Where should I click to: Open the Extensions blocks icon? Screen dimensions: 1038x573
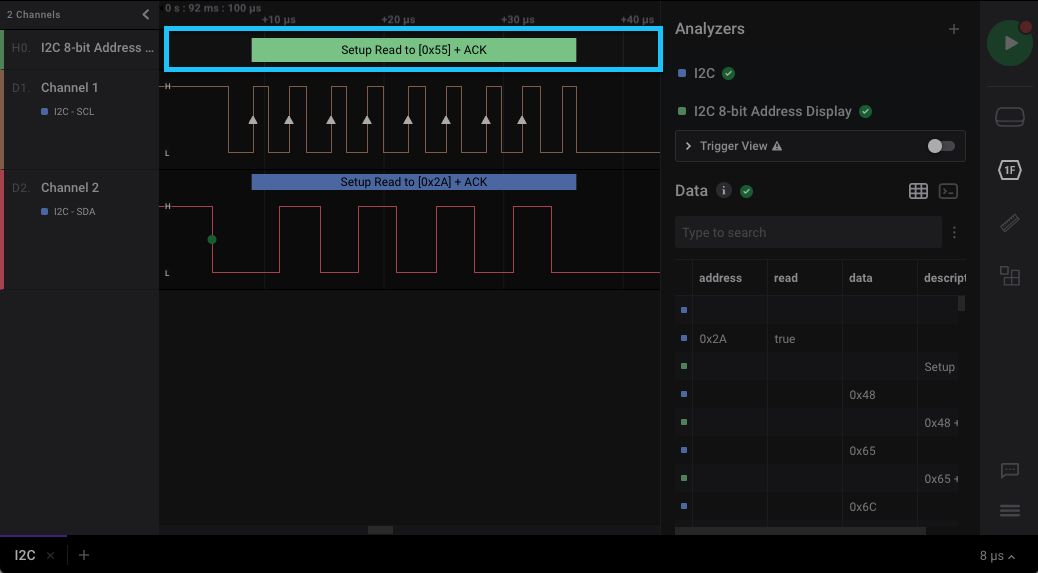click(1010, 276)
